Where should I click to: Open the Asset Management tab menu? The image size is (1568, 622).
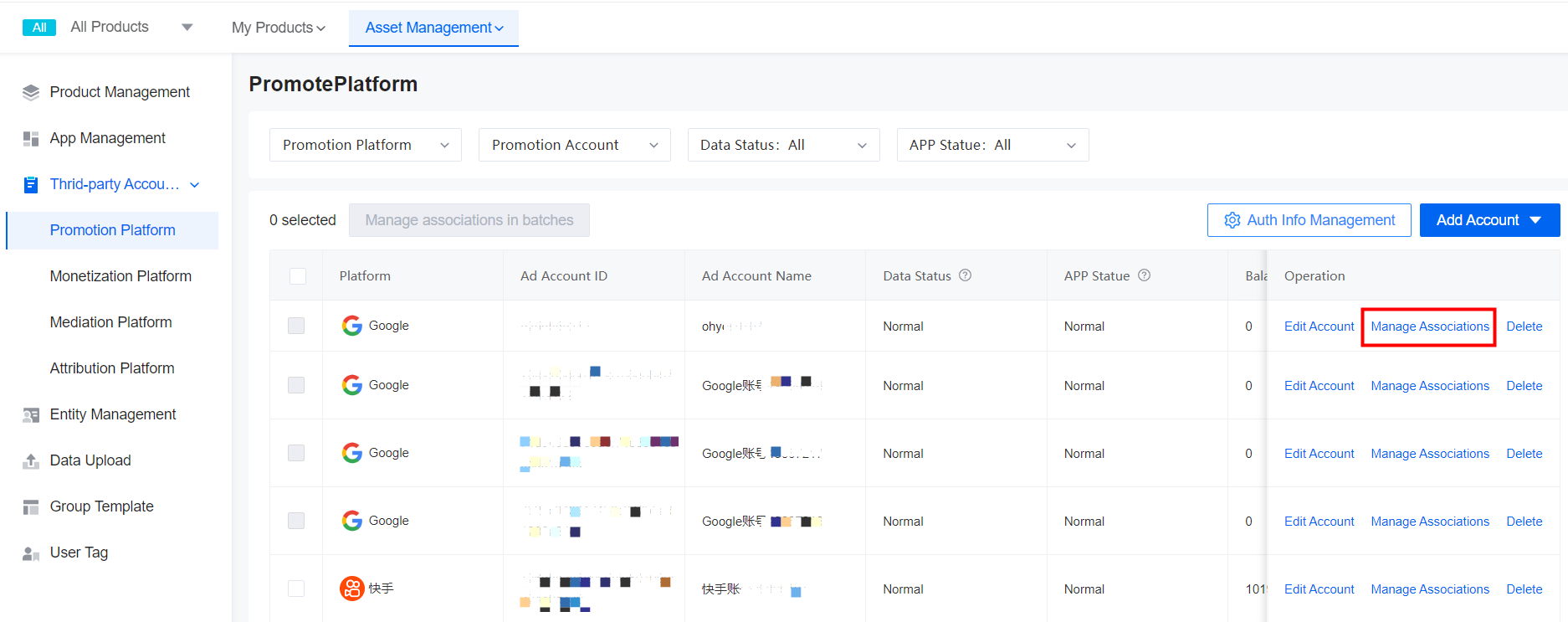point(433,28)
